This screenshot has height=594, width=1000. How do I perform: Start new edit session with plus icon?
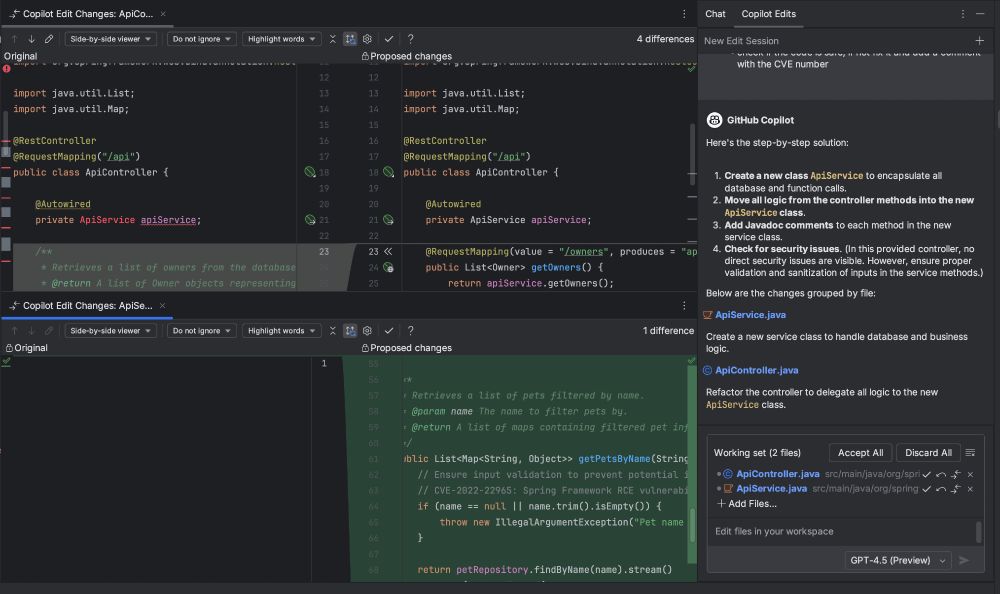(980, 41)
